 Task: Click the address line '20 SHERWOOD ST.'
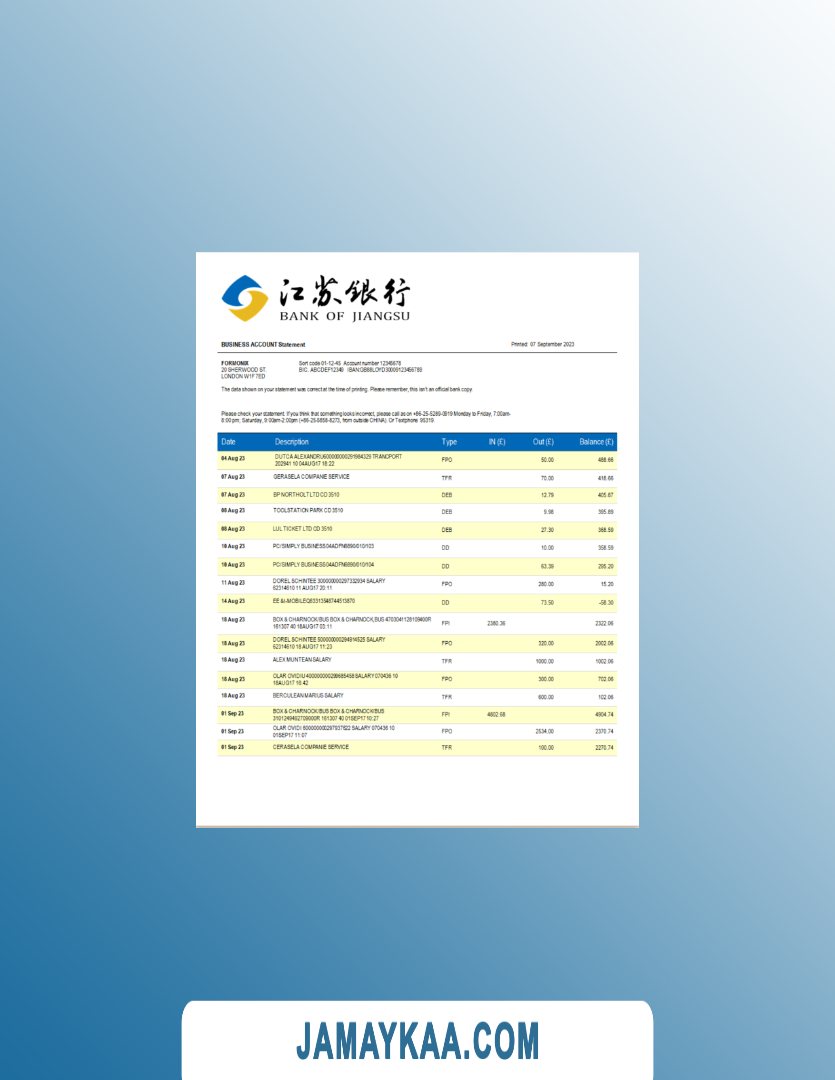pyautogui.click(x=243, y=370)
